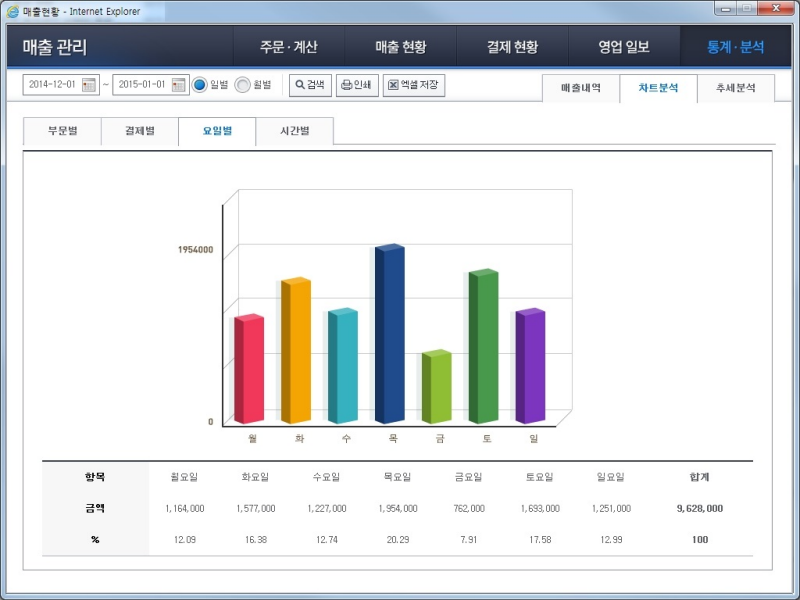This screenshot has height=600, width=800.
Task: Click the end date input field 2015-01-01
Action: [141, 85]
